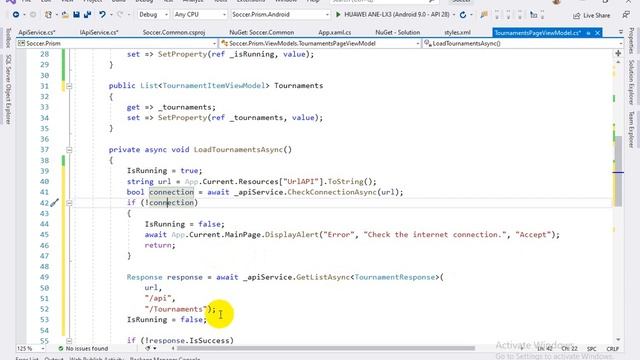Open the Any CPU platform dropdown
This screenshot has height=360, width=640.
200,15
